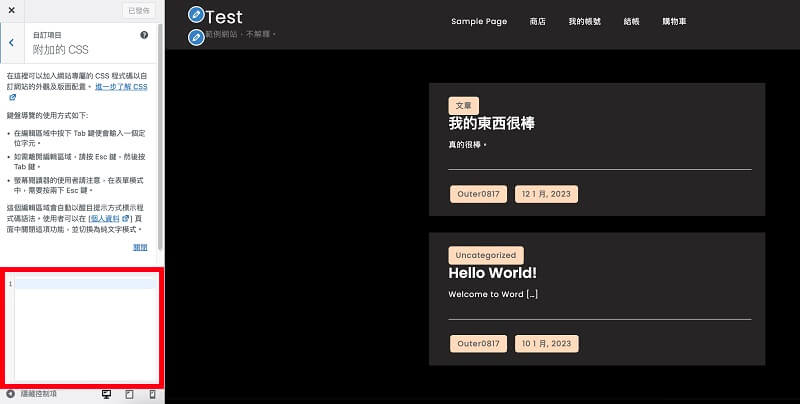Switch to tablet preview device icon
800x404 pixels.
click(129, 394)
